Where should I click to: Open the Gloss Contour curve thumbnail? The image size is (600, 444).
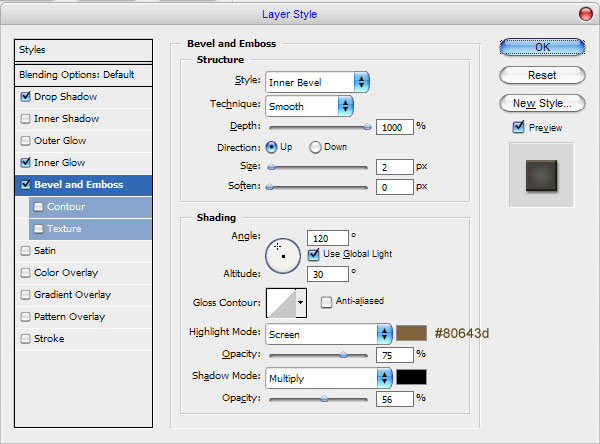point(281,303)
